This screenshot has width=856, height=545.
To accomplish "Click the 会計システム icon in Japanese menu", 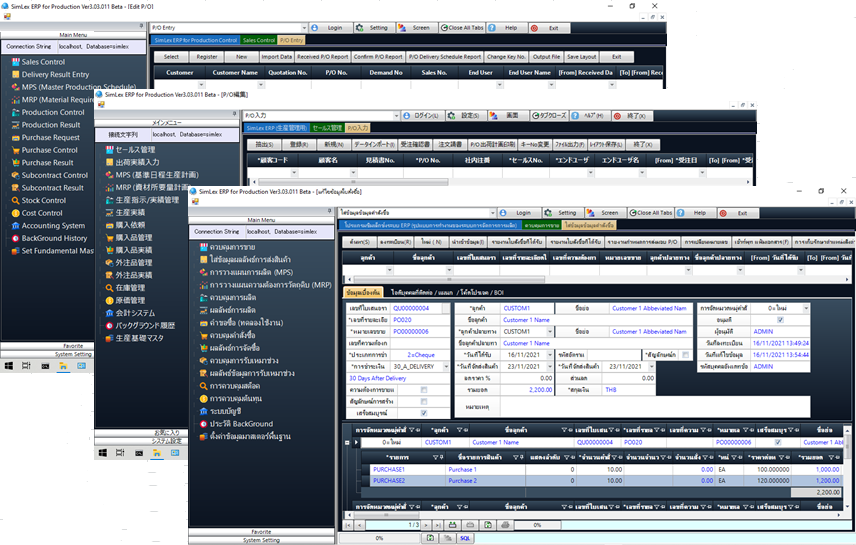I will (110, 313).
